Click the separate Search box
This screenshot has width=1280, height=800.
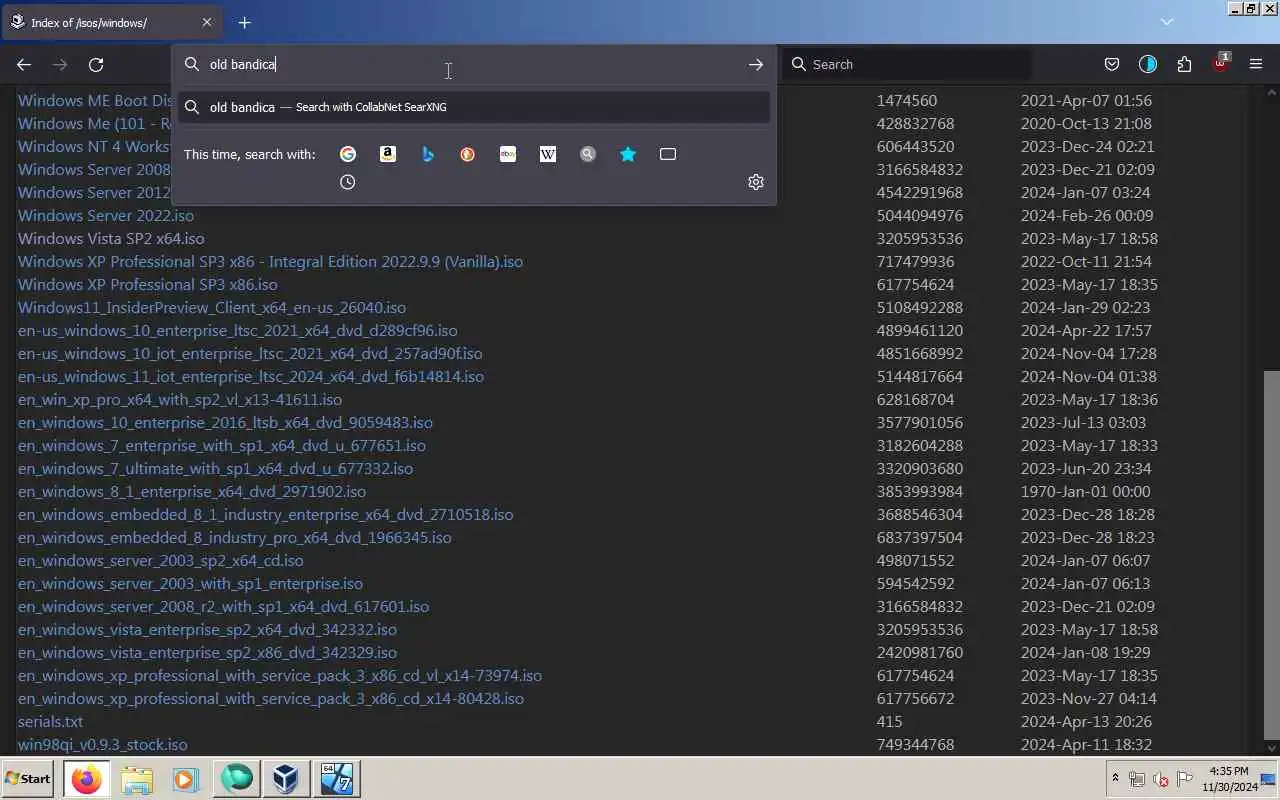(908, 64)
